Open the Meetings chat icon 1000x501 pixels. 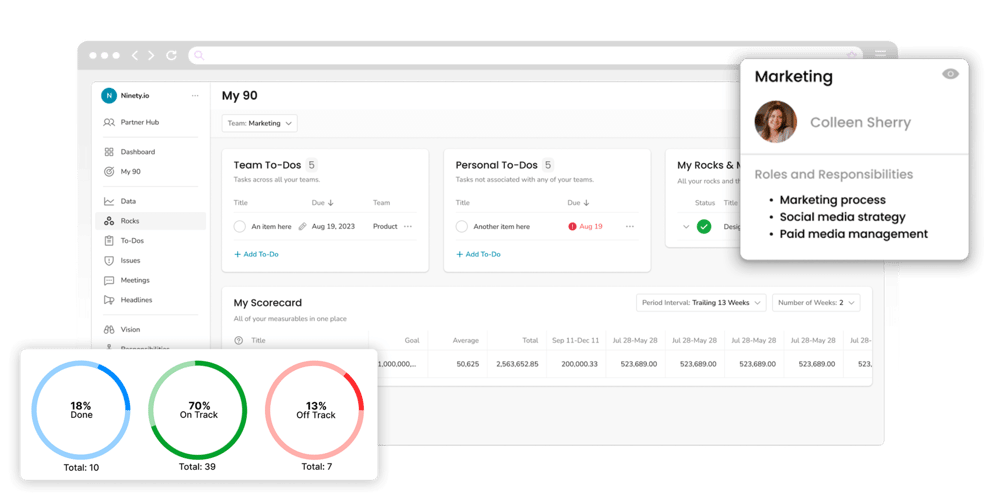coord(108,280)
